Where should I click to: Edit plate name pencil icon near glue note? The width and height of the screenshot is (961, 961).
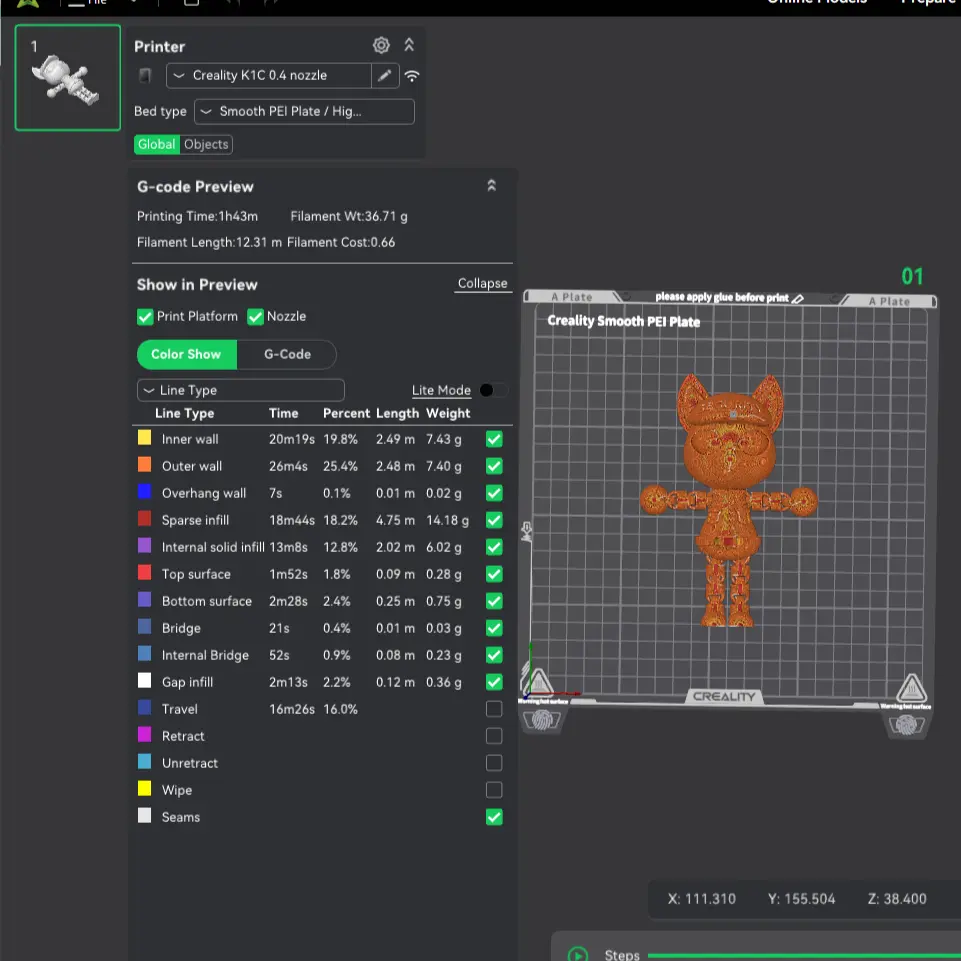coord(797,298)
